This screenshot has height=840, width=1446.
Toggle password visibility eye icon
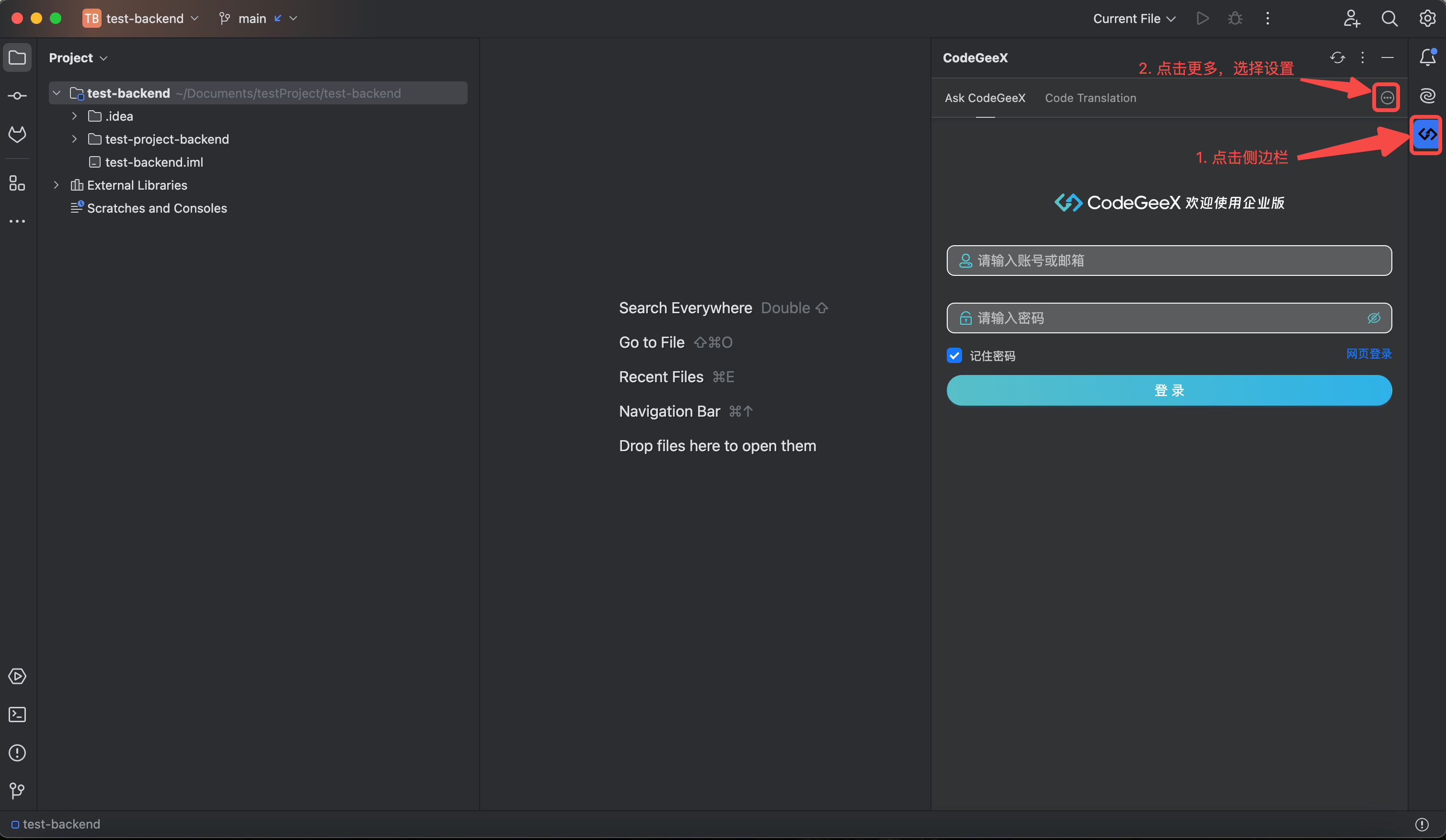point(1374,318)
